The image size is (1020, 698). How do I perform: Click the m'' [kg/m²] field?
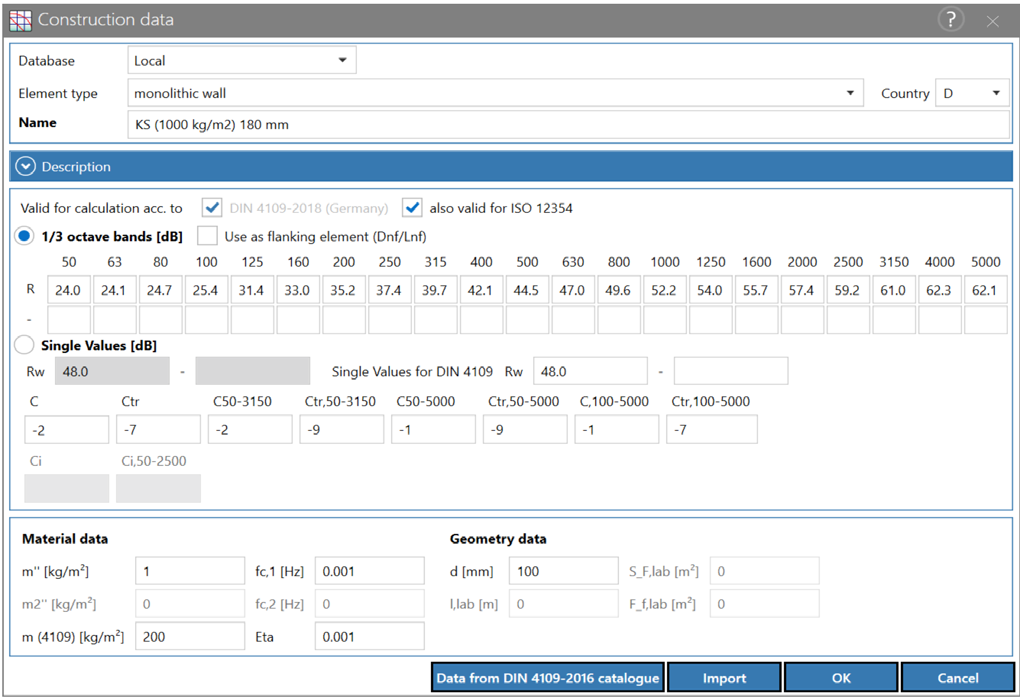190,571
